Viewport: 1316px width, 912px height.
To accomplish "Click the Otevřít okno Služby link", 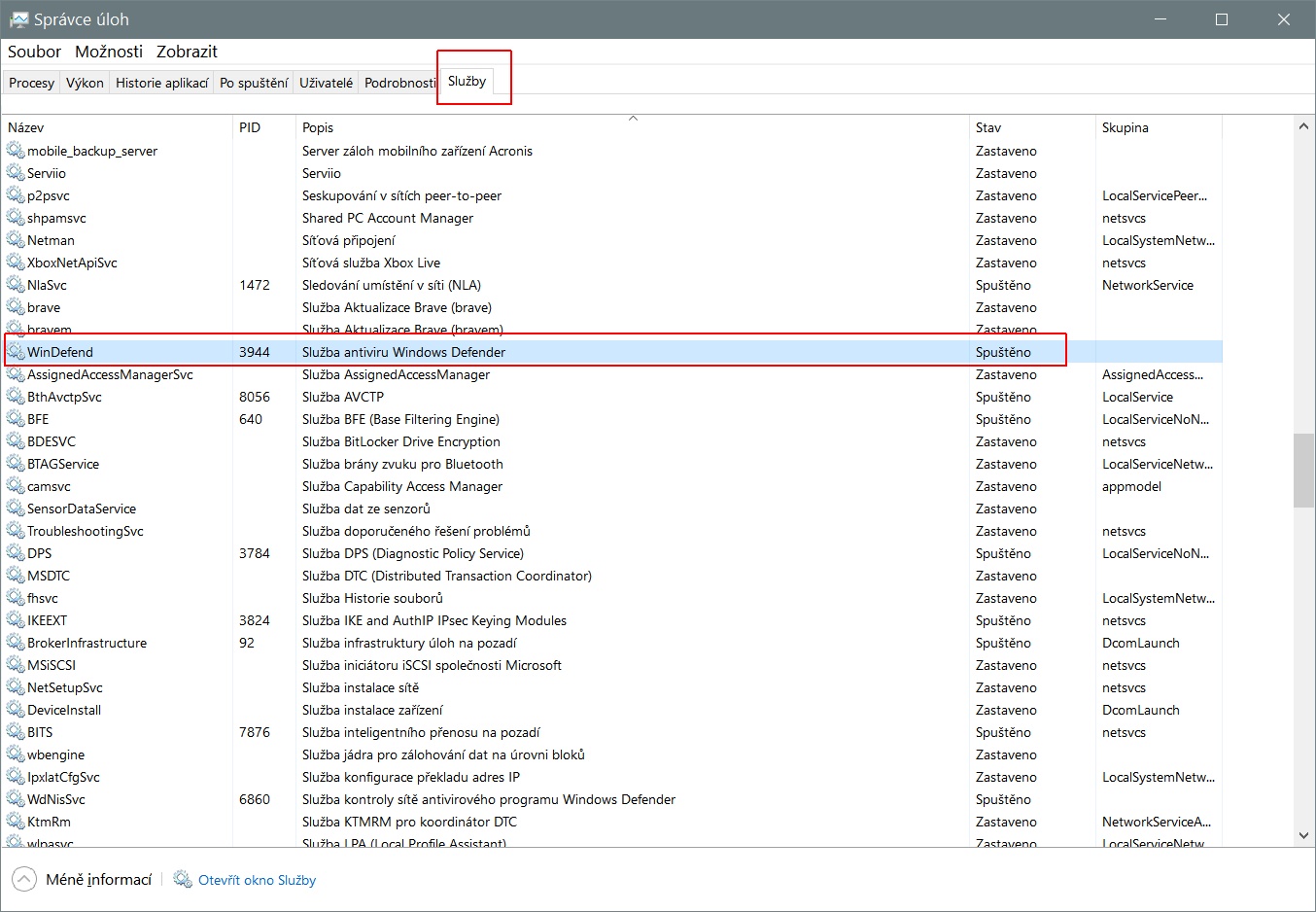I will (257, 880).
